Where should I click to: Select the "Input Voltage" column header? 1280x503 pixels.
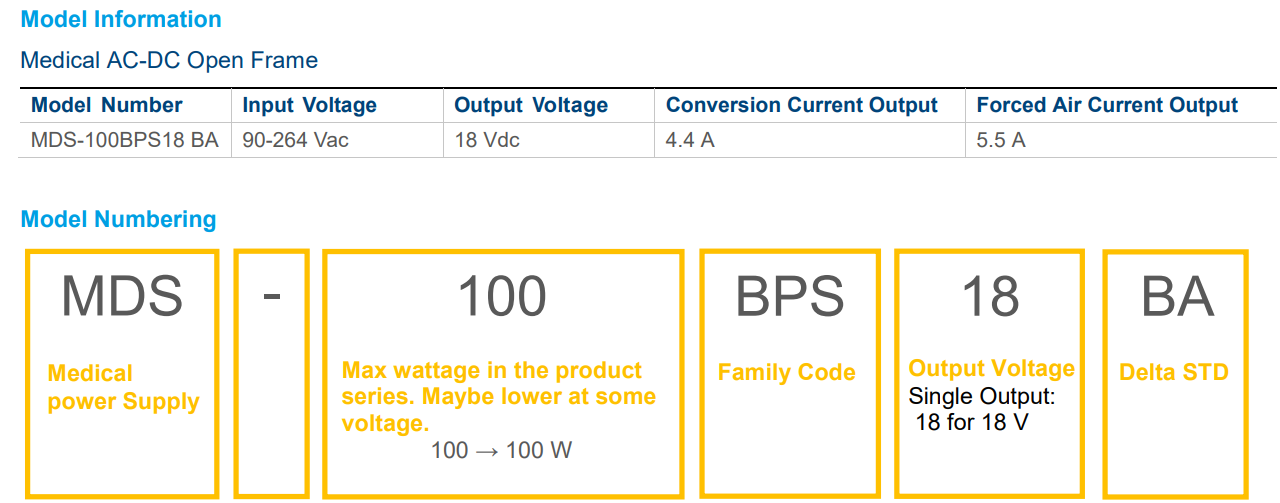pyautogui.click(x=310, y=105)
